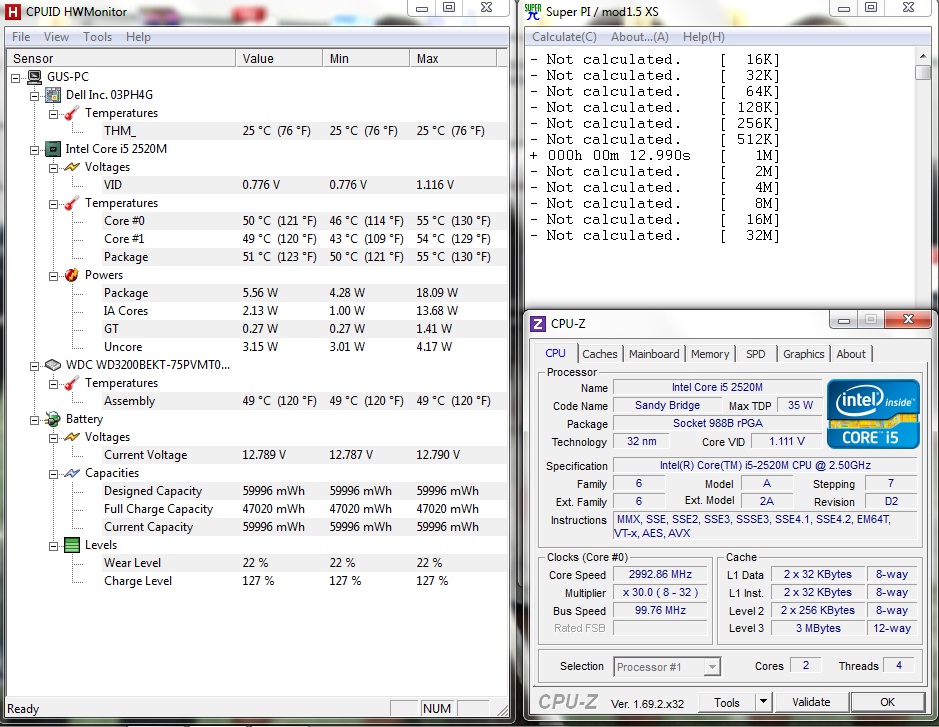Collapse the GUS-PC root node
Viewport: 939px width, 727px height.
click(x=16, y=77)
